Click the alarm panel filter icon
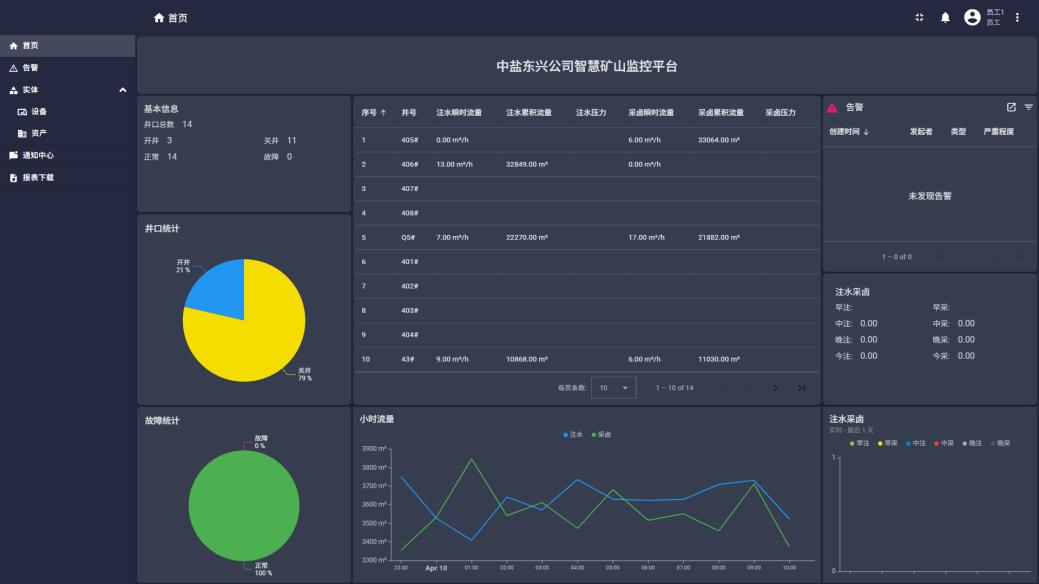Viewport: 1039px width, 584px height. pyautogui.click(x=1028, y=107)
